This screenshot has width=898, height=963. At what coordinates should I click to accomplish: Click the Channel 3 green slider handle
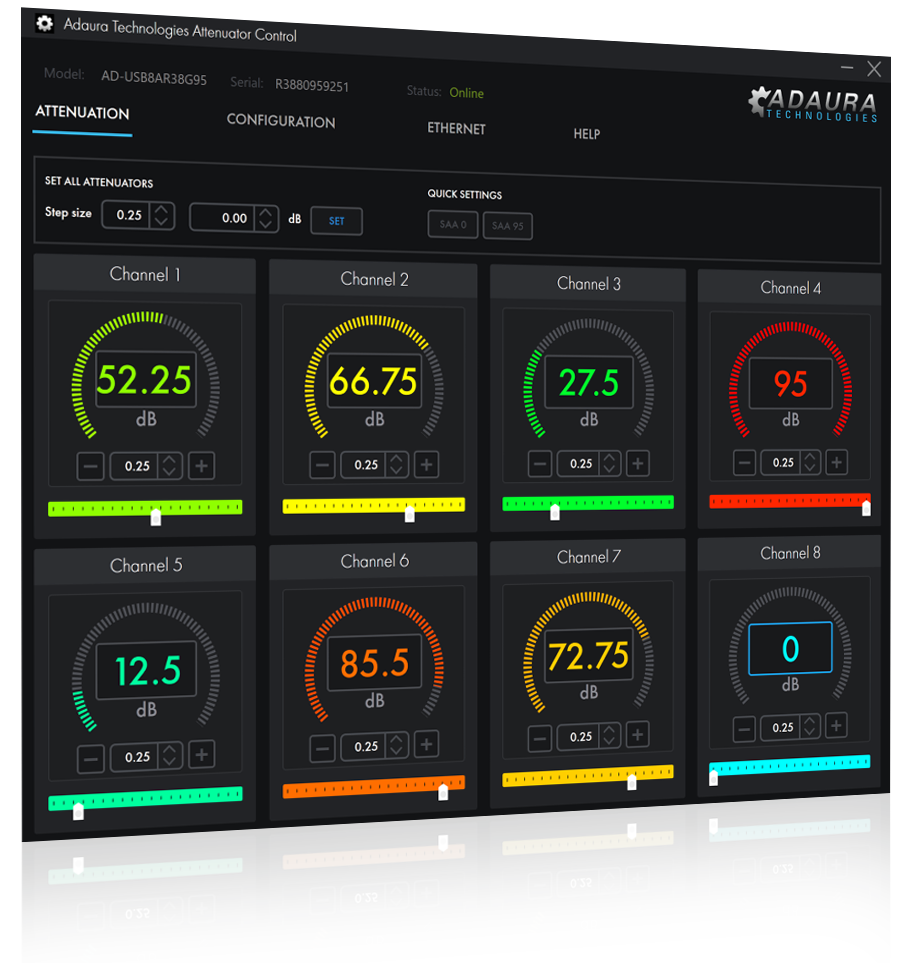(555, 512)
